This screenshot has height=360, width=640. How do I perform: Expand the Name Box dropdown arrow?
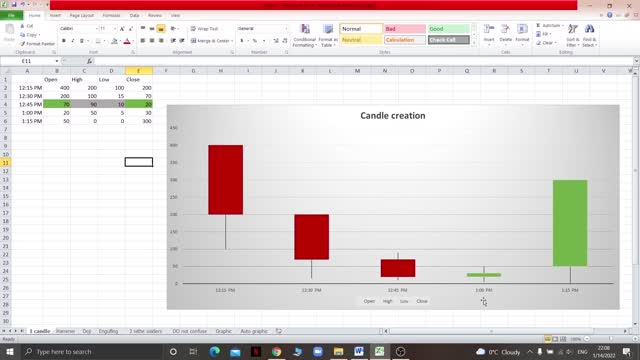57,61
